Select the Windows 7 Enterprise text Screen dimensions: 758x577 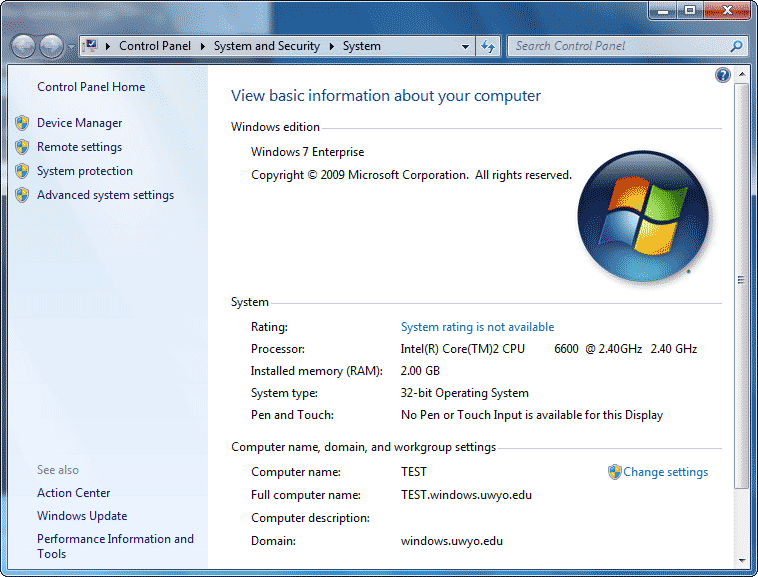tap(307, 152)
